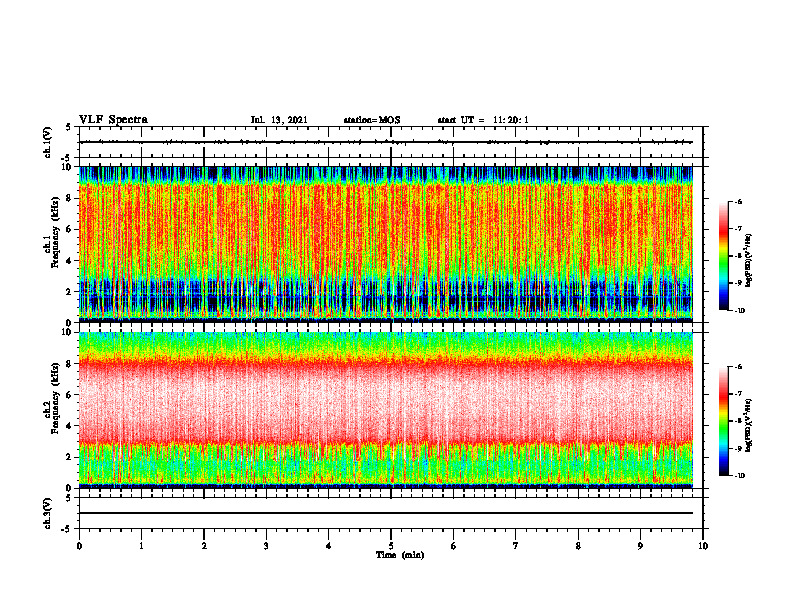Click the color scale unit label beside ch.1 colorbar
The height and width of the screenshot is (612, 792).
click(x=749, y=261)
